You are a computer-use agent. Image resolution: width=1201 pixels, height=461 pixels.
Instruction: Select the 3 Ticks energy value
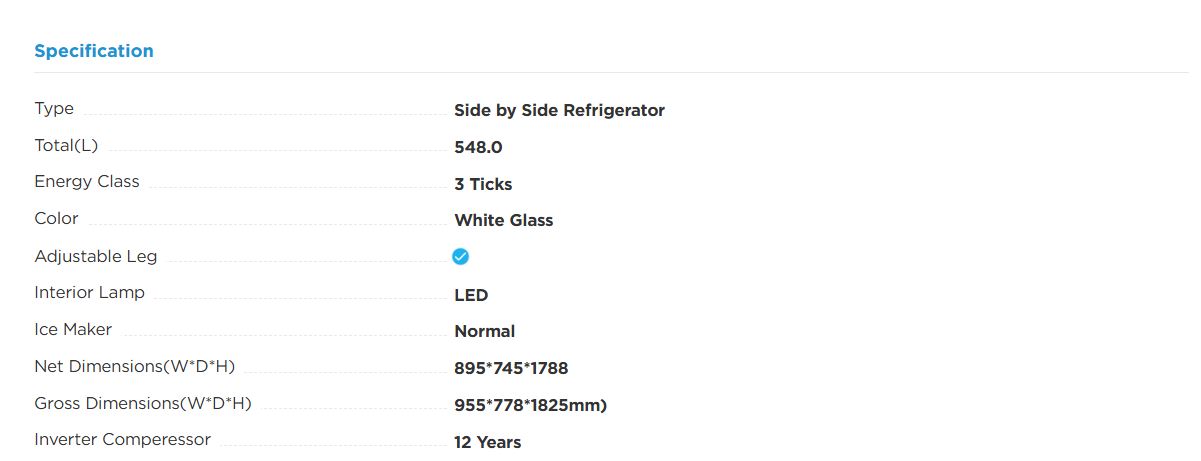point(483,184)
